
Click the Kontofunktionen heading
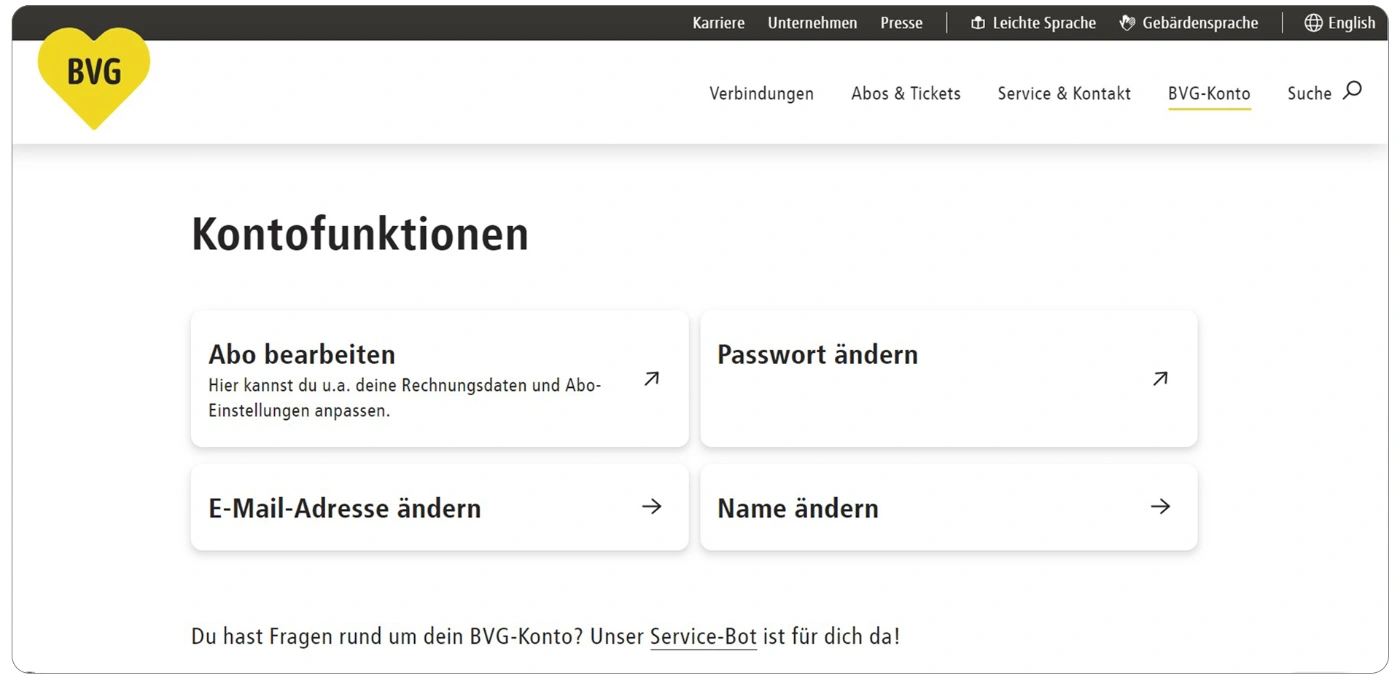tap(360, 234)
